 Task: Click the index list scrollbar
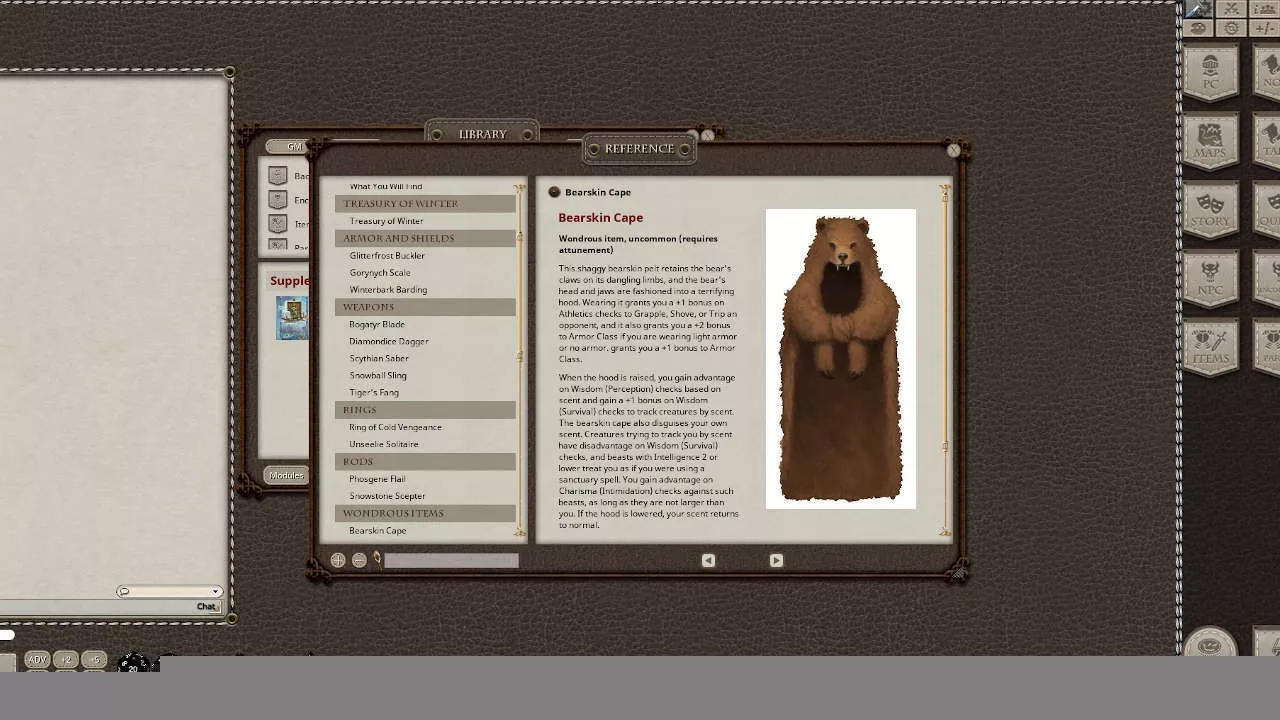[520, 360]
